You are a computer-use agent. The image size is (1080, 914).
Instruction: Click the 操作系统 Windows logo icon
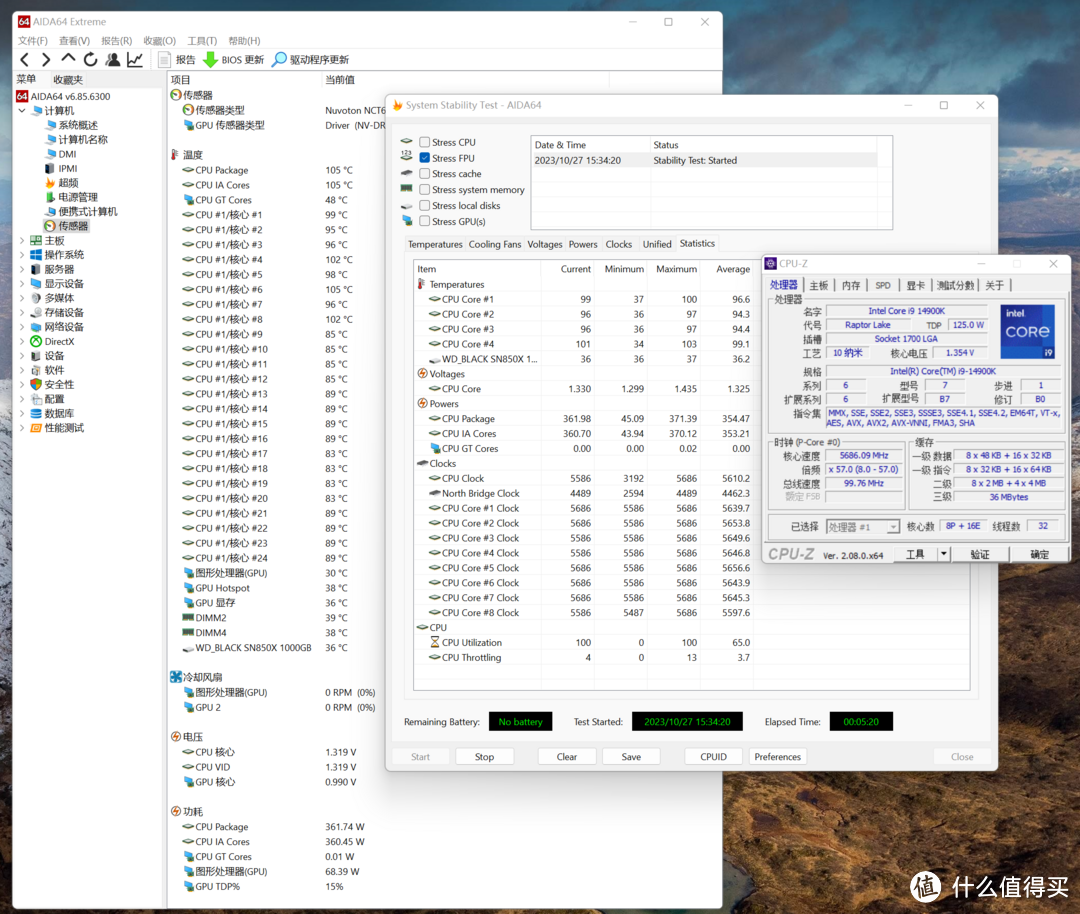coord(36,255)
